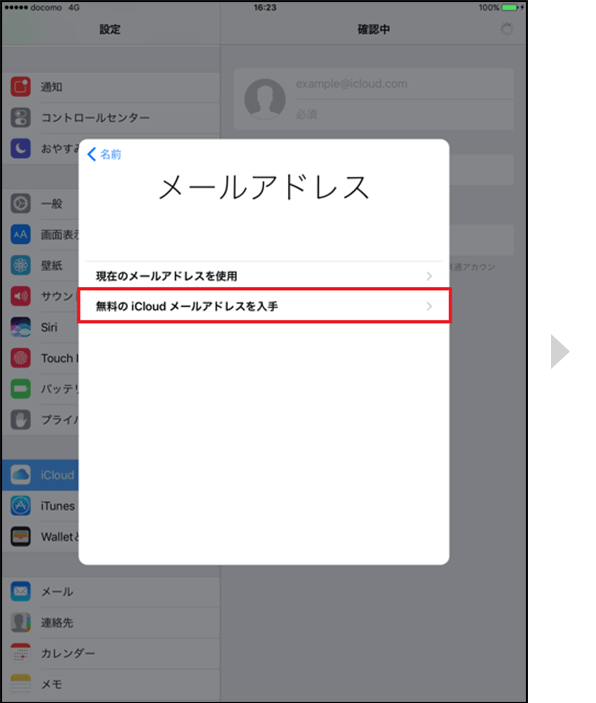Tap the 16:23 clock in status bar
This screenshot has width=596, height=703.
tap(265, 8)
